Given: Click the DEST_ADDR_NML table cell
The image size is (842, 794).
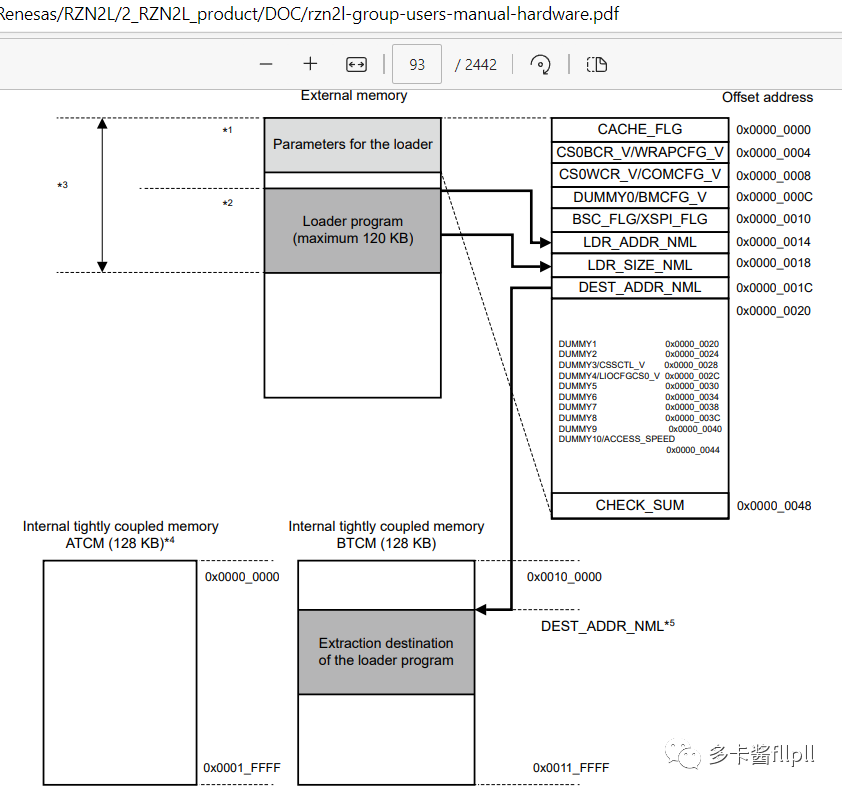Looking at the screenshot, I should pyautogui.click(x=640, y=288).
